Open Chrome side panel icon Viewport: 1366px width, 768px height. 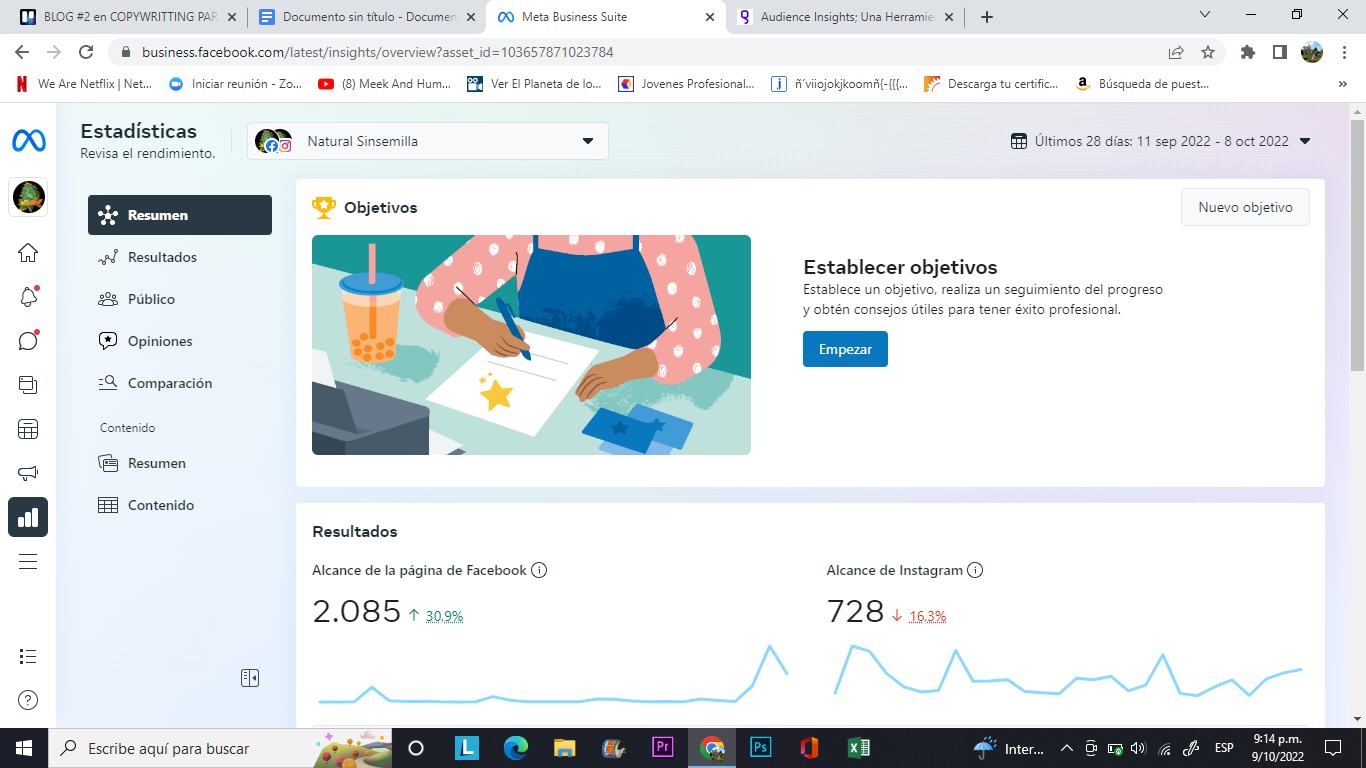click(x=1279, y=52)
